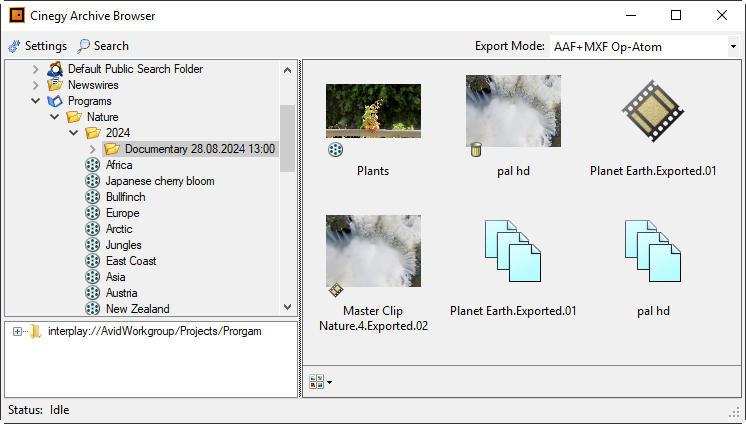The image size is (746, 424).
Task: Click the Nature folder icon
Action: (74, 117)
